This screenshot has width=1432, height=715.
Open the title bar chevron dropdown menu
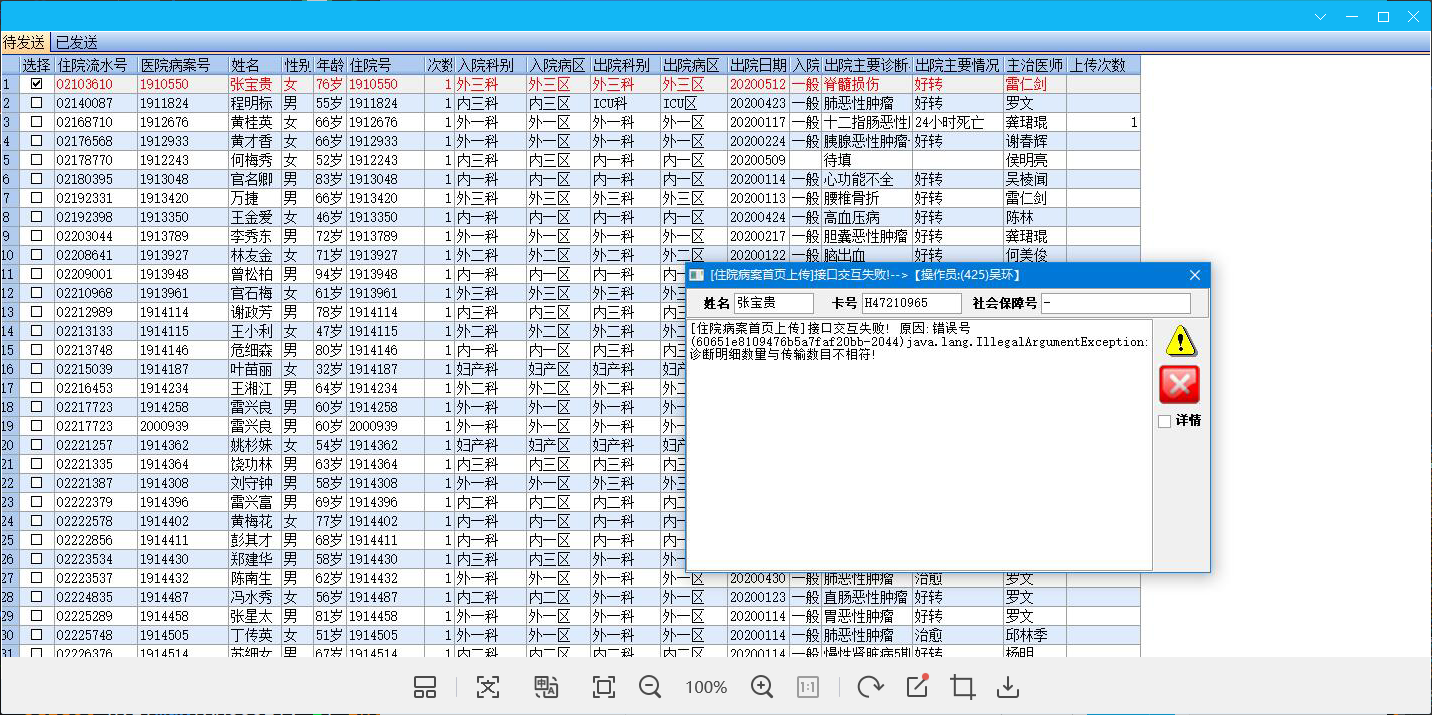tap(1320, 17)
